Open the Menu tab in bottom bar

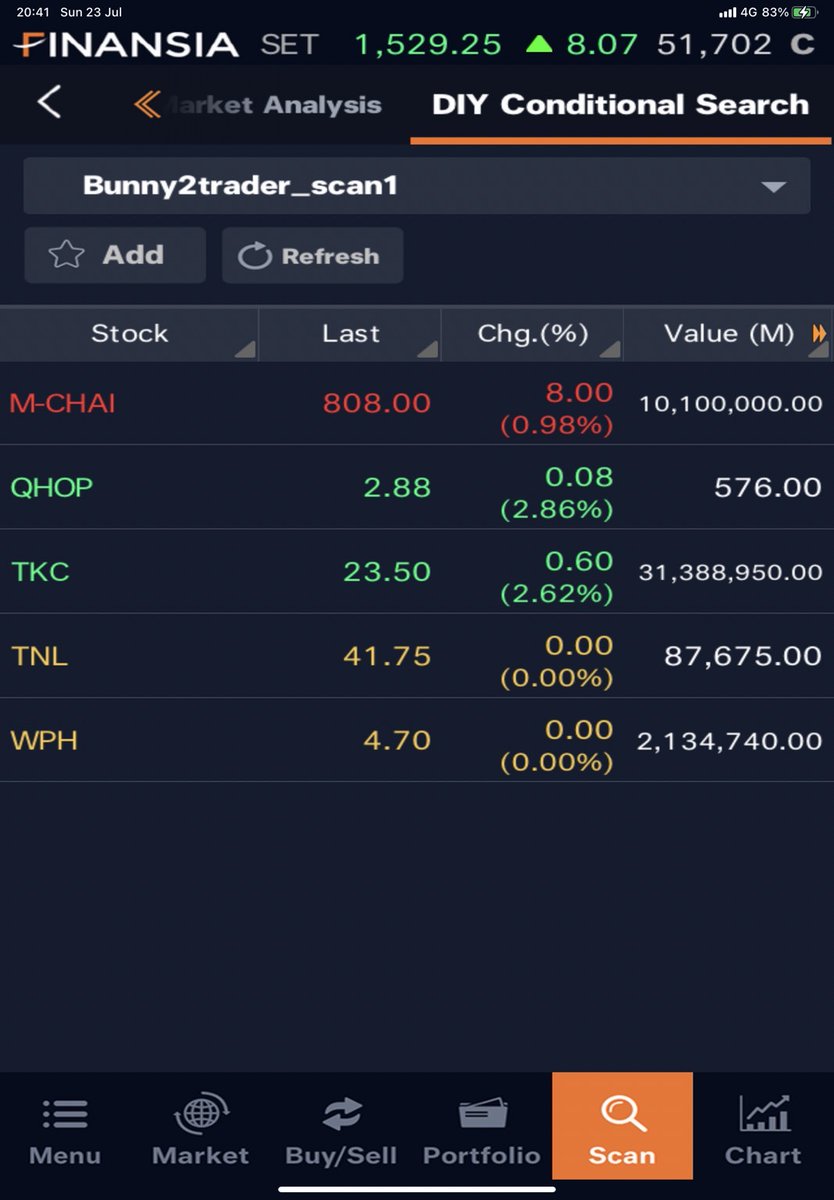[x=65, y=1132]
